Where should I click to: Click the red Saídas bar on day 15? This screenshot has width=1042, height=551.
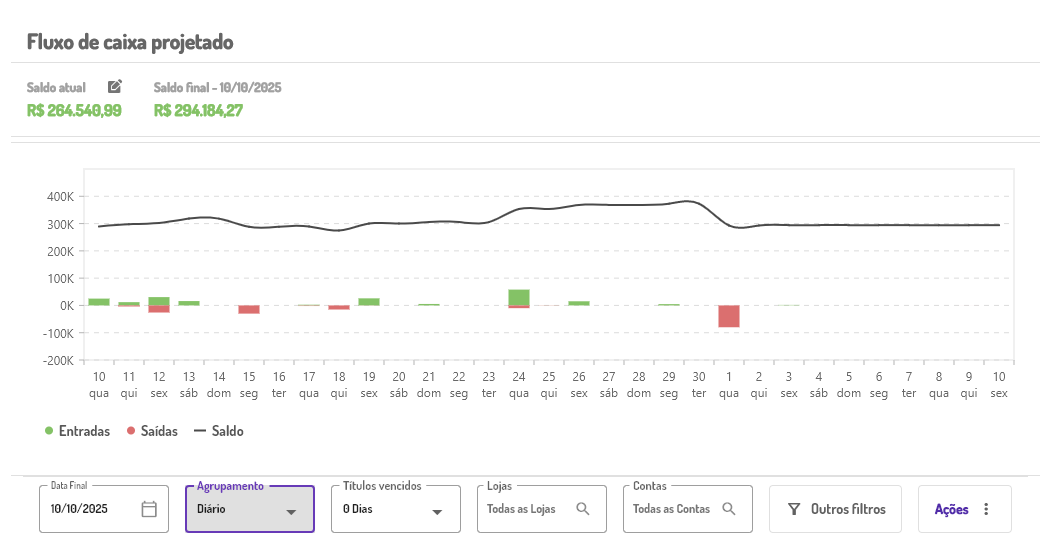coord(249,309)
